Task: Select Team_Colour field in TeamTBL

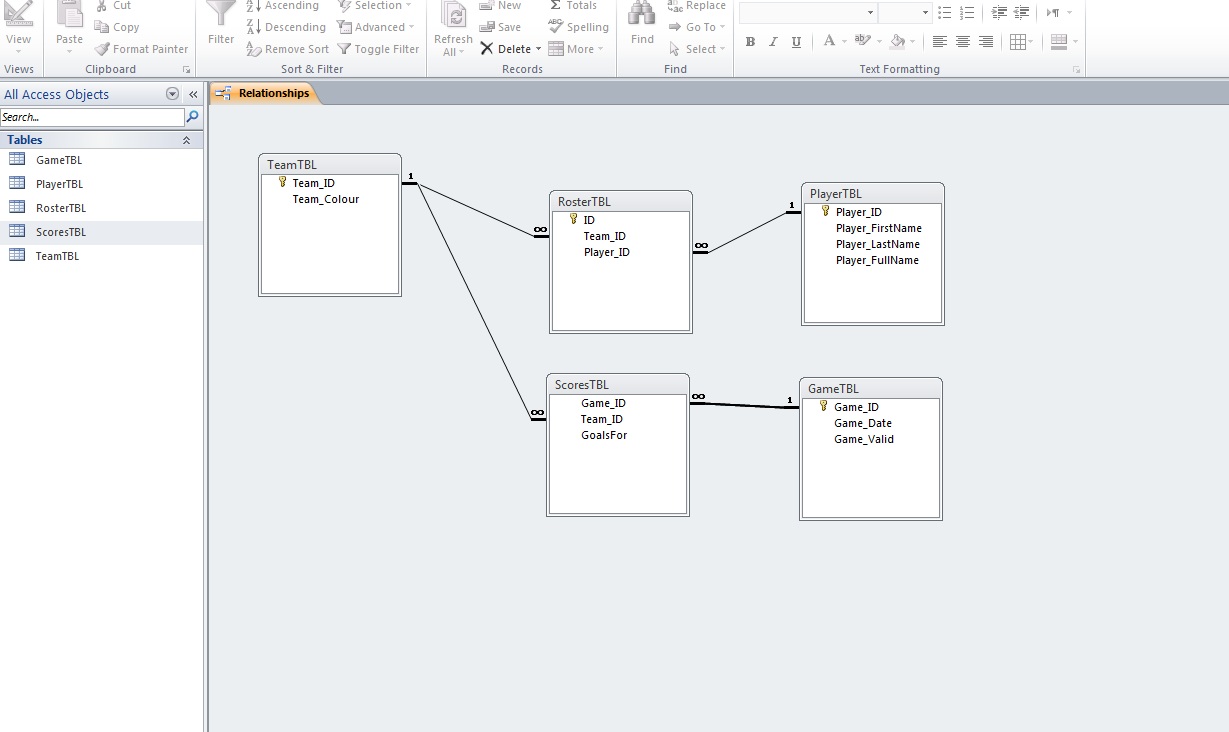Action: pos(326,199)
